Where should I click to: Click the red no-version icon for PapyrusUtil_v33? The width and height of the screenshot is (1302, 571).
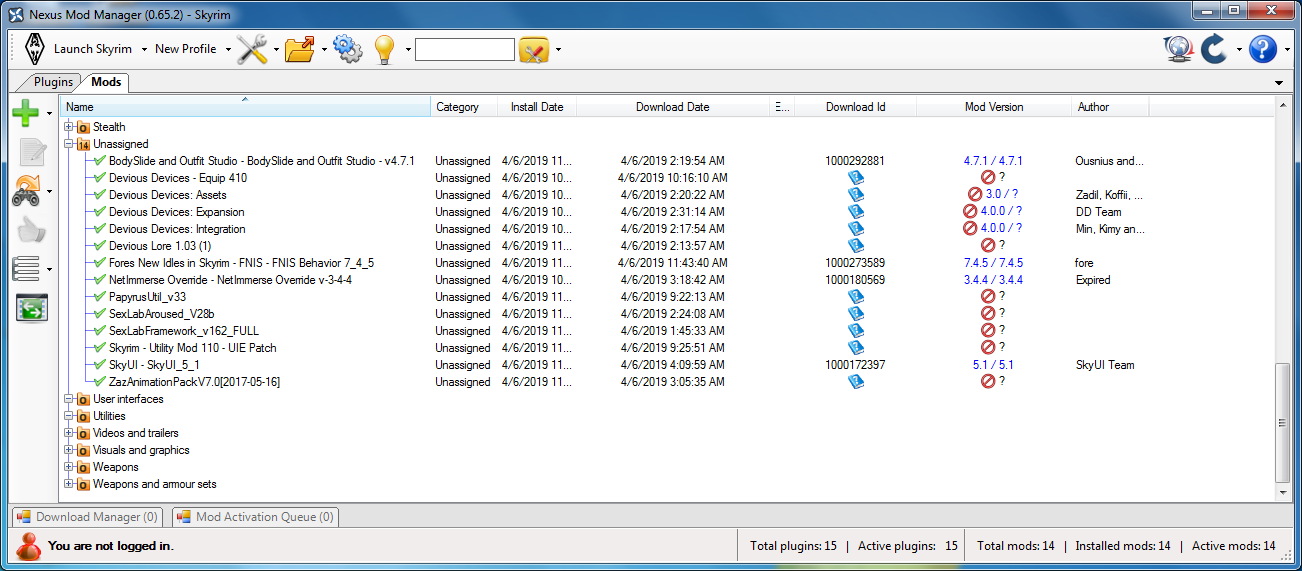pos(988,297)
